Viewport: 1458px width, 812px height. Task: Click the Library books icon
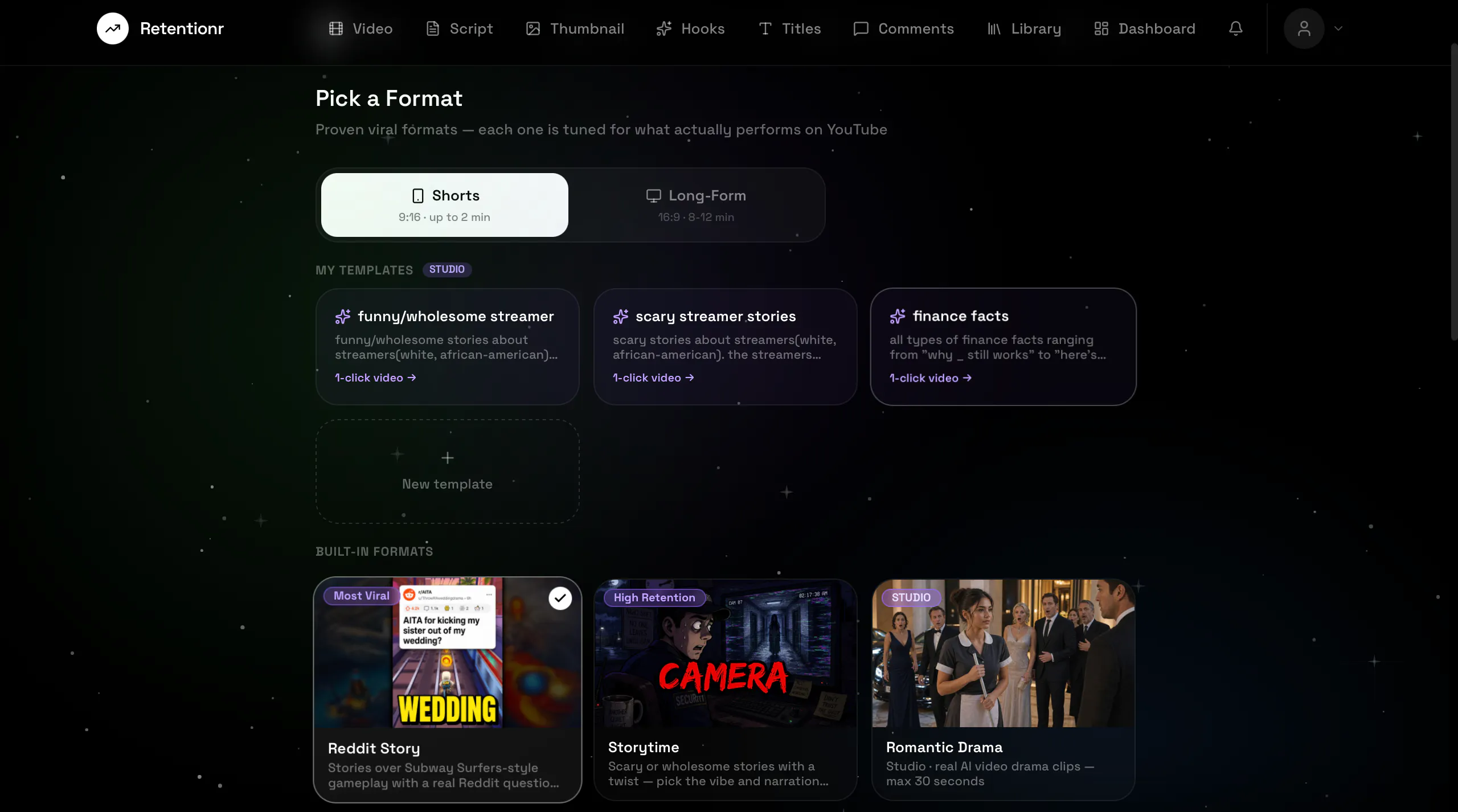[x=994, y=28]
